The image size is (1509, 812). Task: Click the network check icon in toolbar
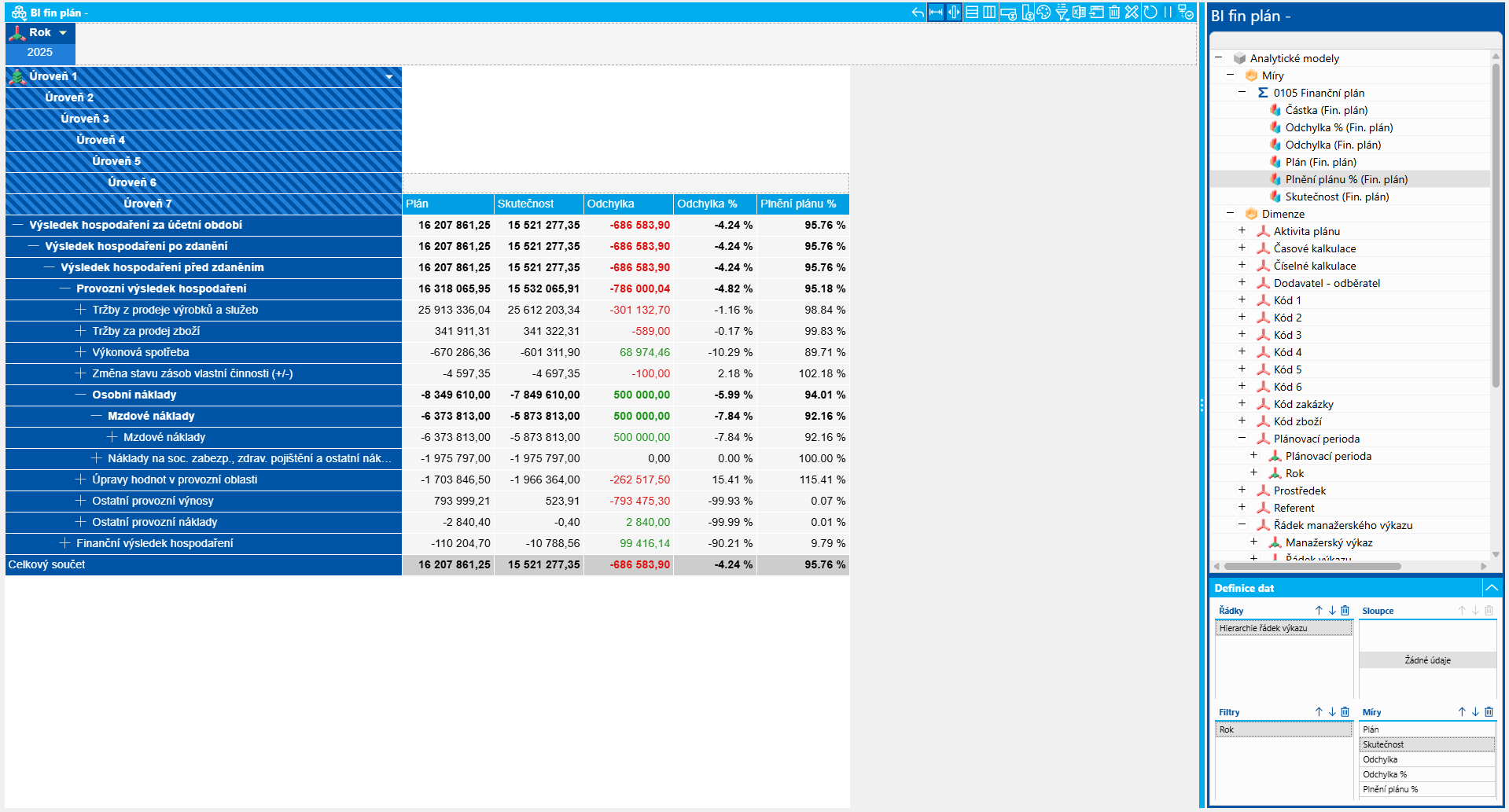tap(1186, 13)
